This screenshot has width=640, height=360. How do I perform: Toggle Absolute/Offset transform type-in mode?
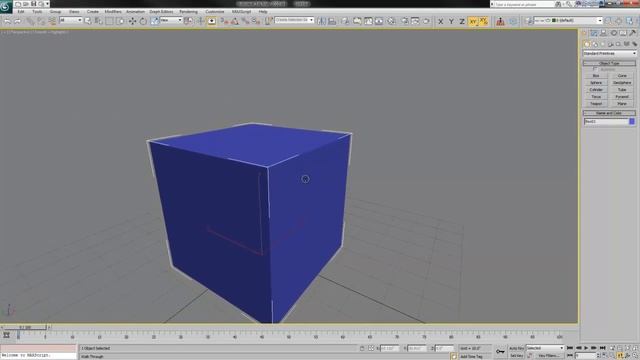pyautogui.click(x=371, y=348)
